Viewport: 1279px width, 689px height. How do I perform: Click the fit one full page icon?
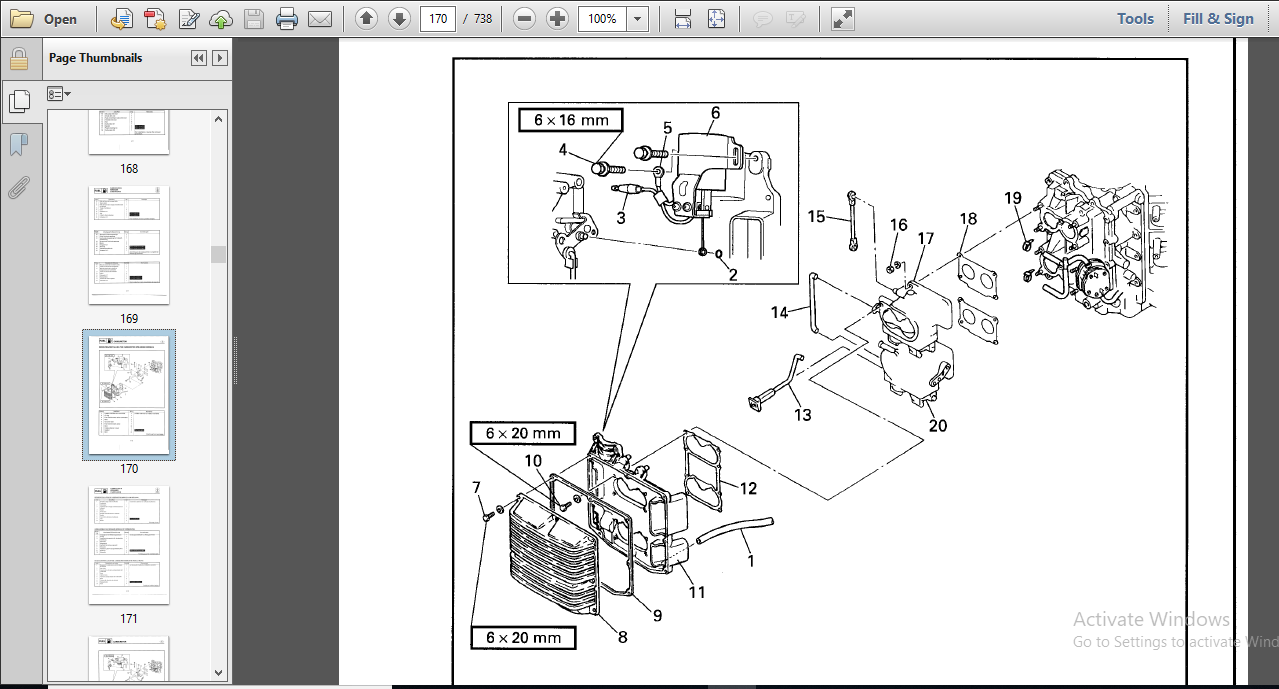pyautogui.click(x=716, y=19)
